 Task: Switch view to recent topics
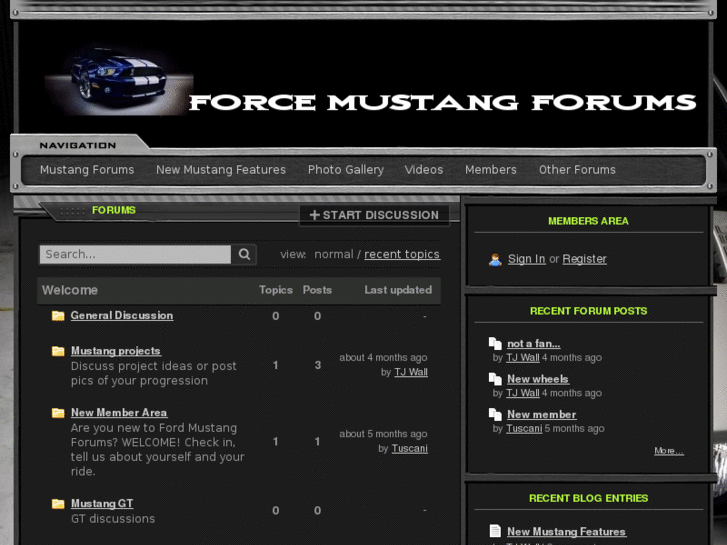402,254
